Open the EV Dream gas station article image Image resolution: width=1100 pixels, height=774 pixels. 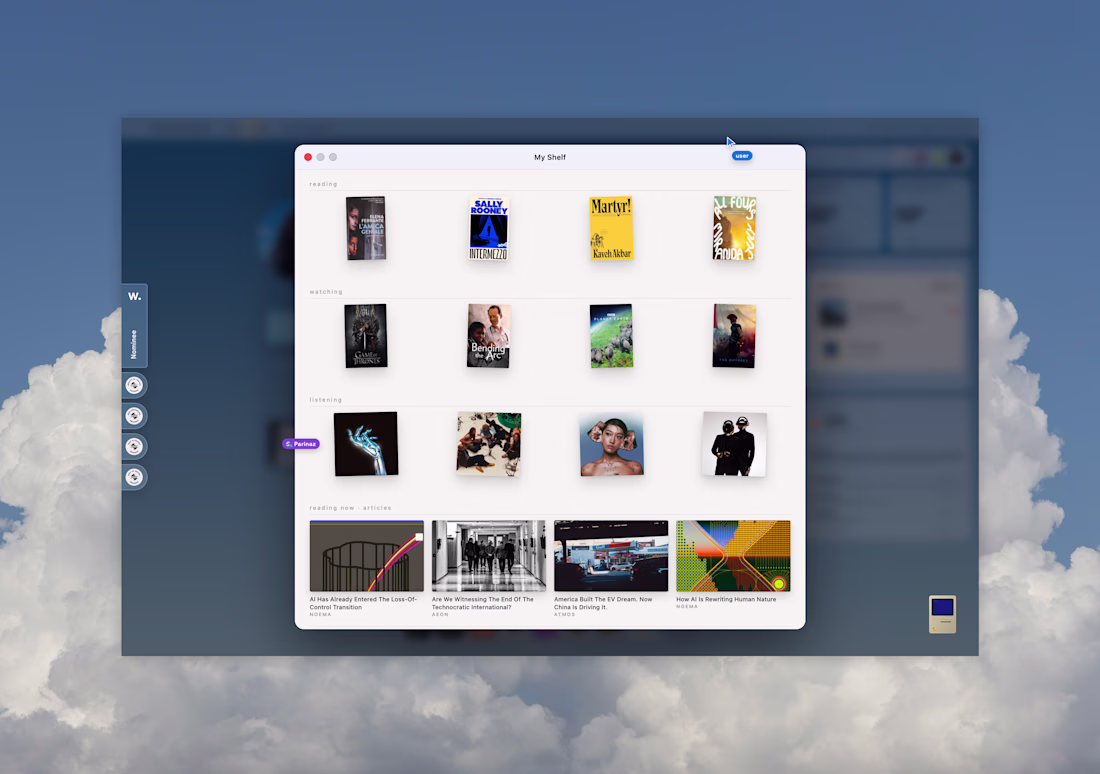(611, 556)
